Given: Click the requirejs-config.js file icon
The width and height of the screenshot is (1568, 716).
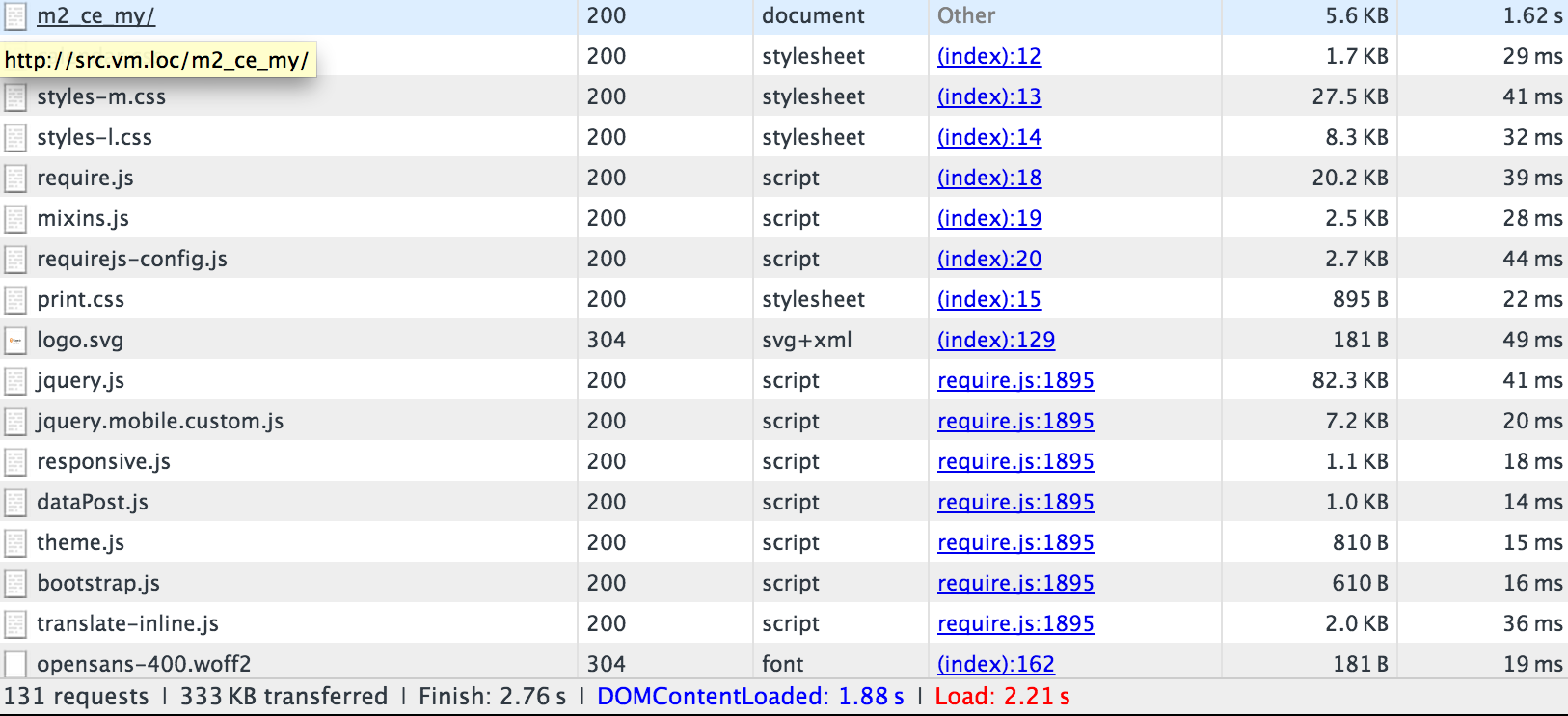Looking at the screenshot, I should click(15, 259).
